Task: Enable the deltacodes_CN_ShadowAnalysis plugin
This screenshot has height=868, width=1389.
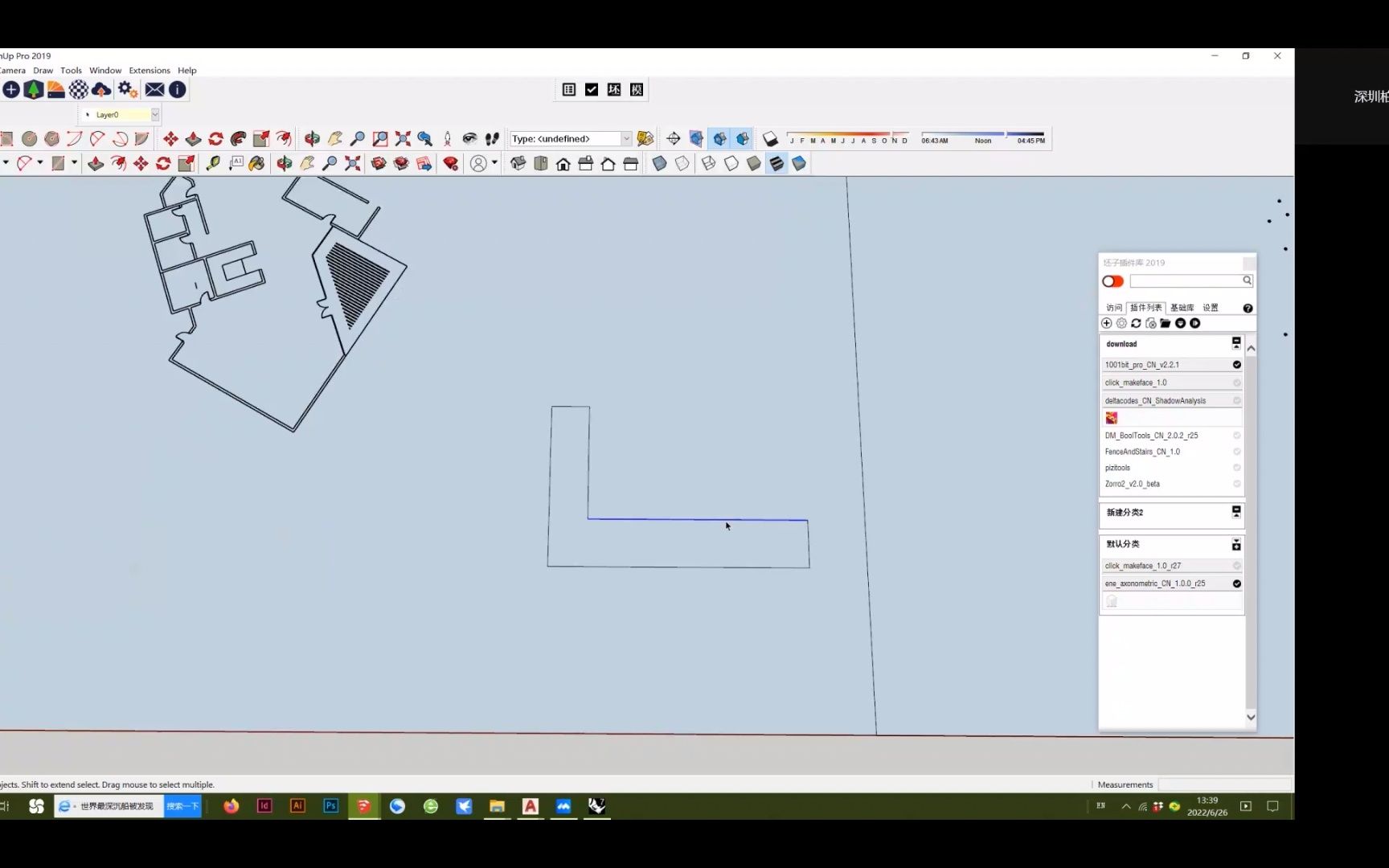Action: 1237,400
